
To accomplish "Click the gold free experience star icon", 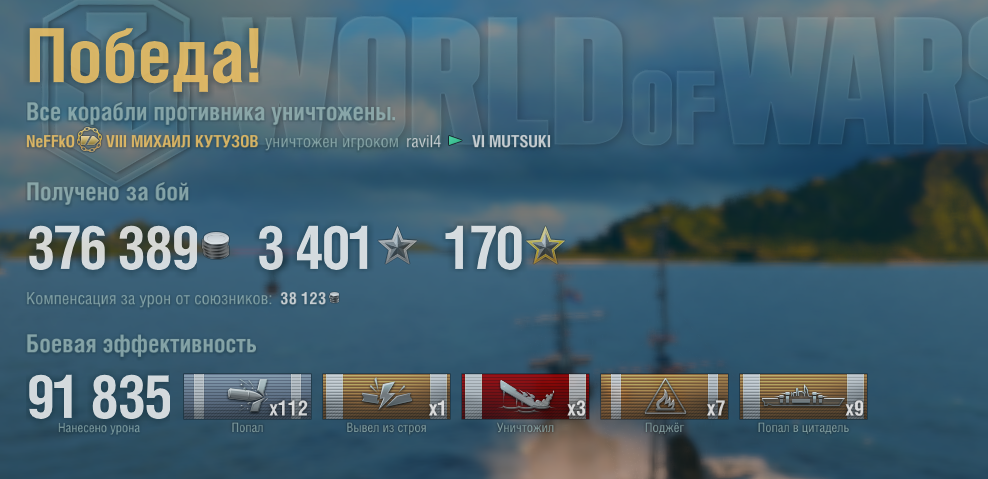I will [545, 246].
